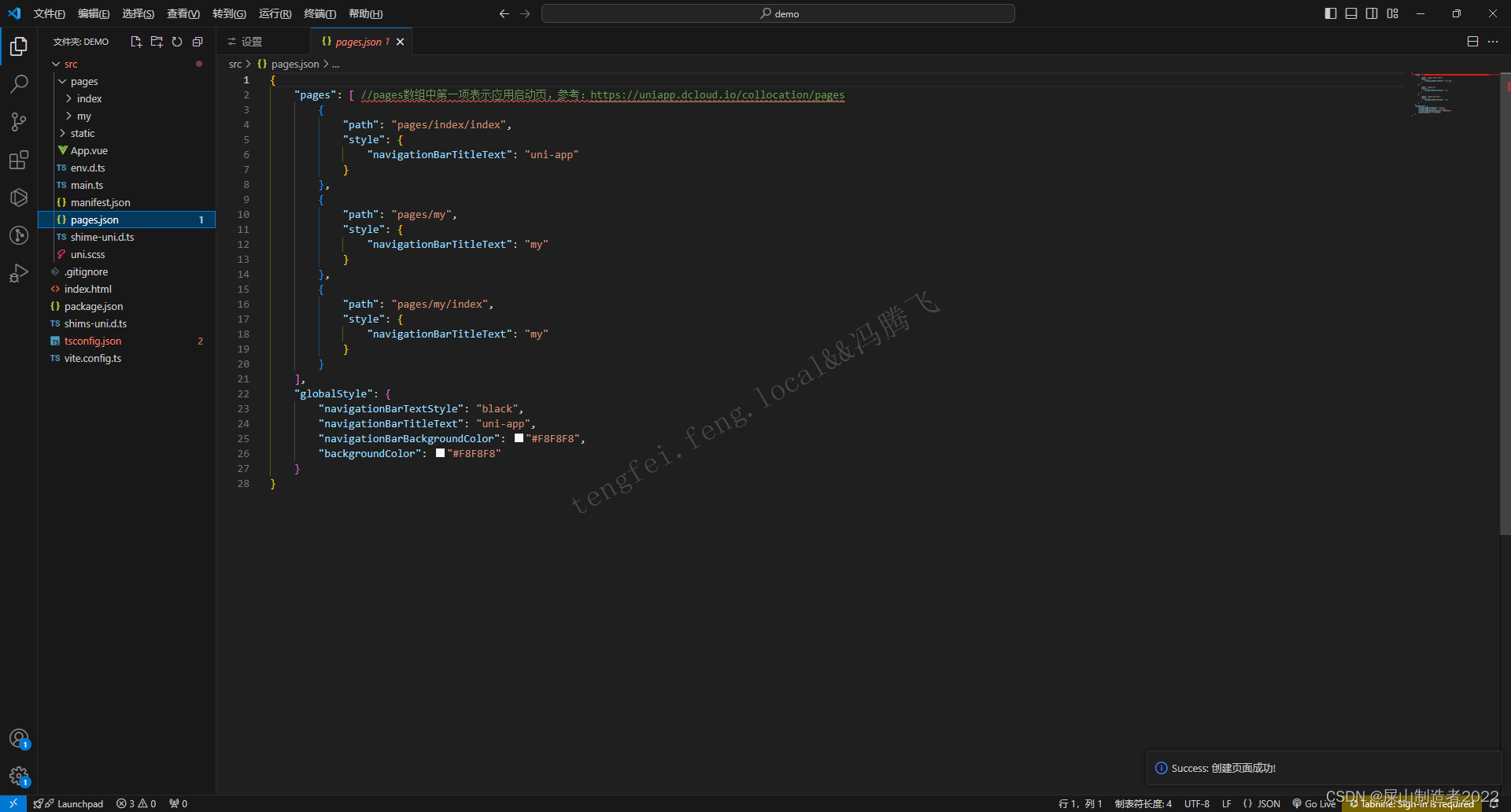Toggle bottom panel visibility
The image size is (1511, 812).
(1351, 13)
